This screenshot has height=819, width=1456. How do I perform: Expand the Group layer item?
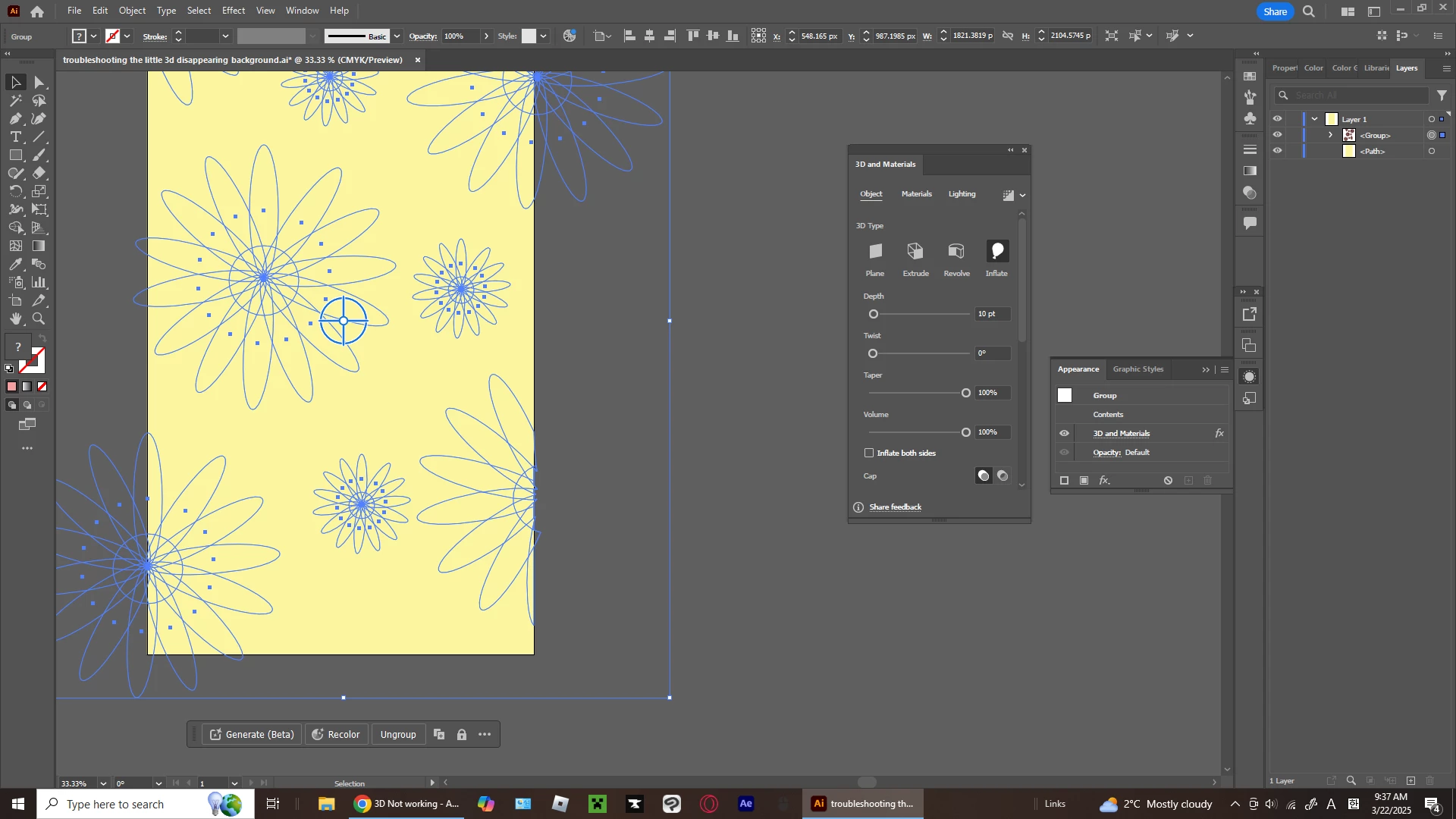1330,135
